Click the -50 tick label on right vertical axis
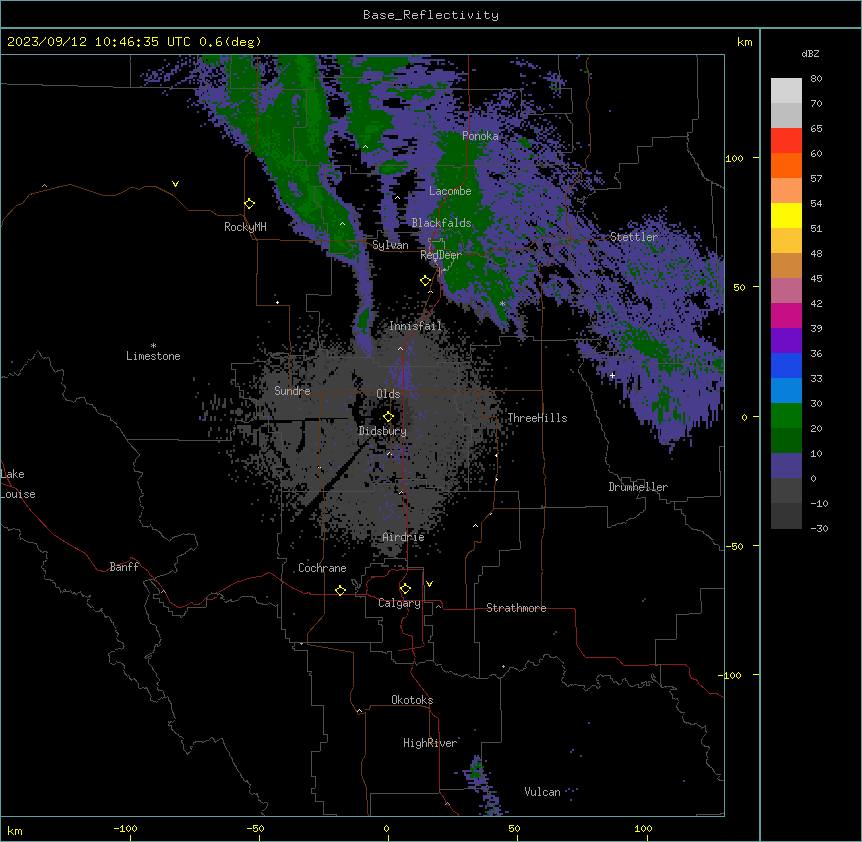 [x=734, y=546]
